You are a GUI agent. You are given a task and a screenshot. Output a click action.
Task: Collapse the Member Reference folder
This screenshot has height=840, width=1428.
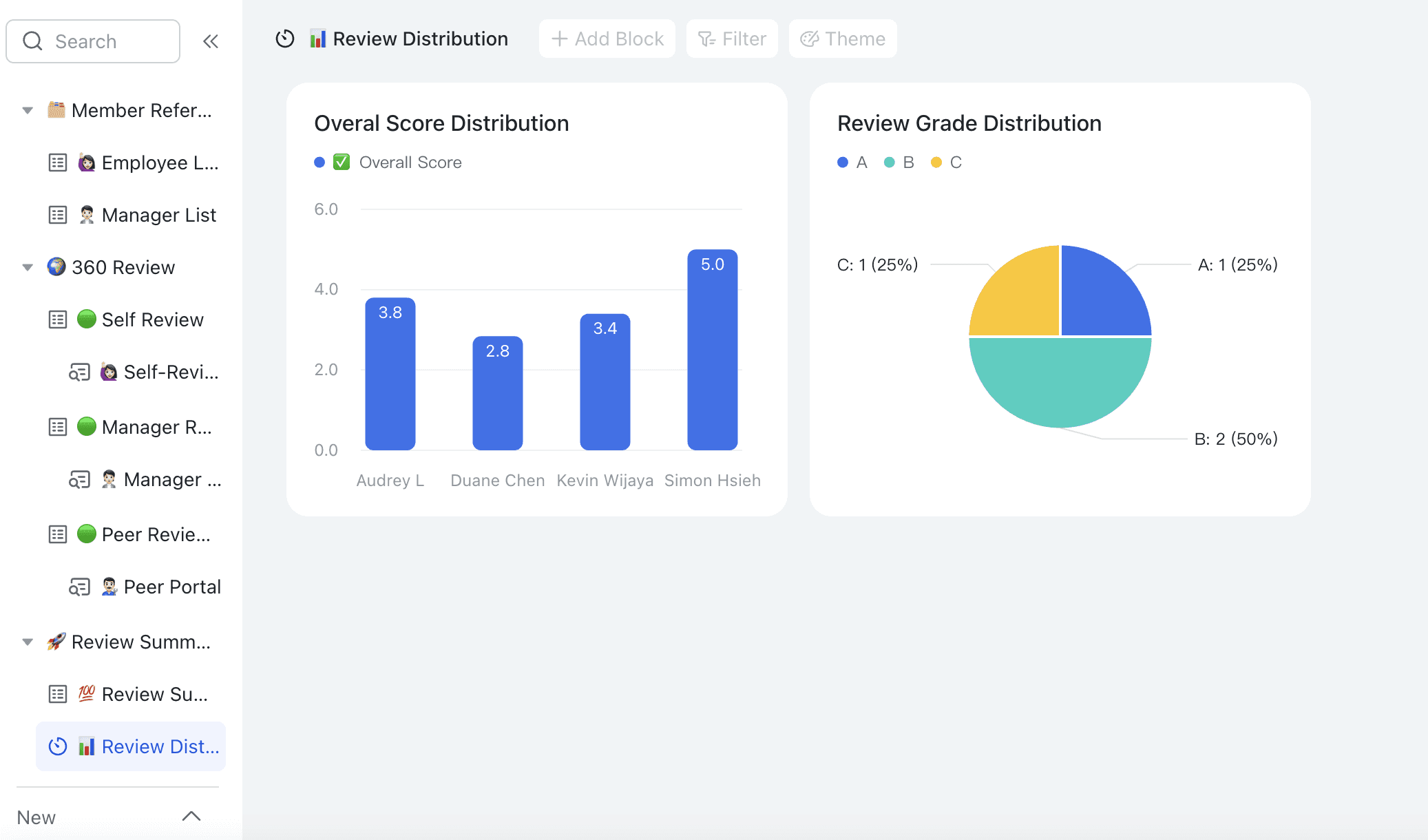click(x=28, y=110)
